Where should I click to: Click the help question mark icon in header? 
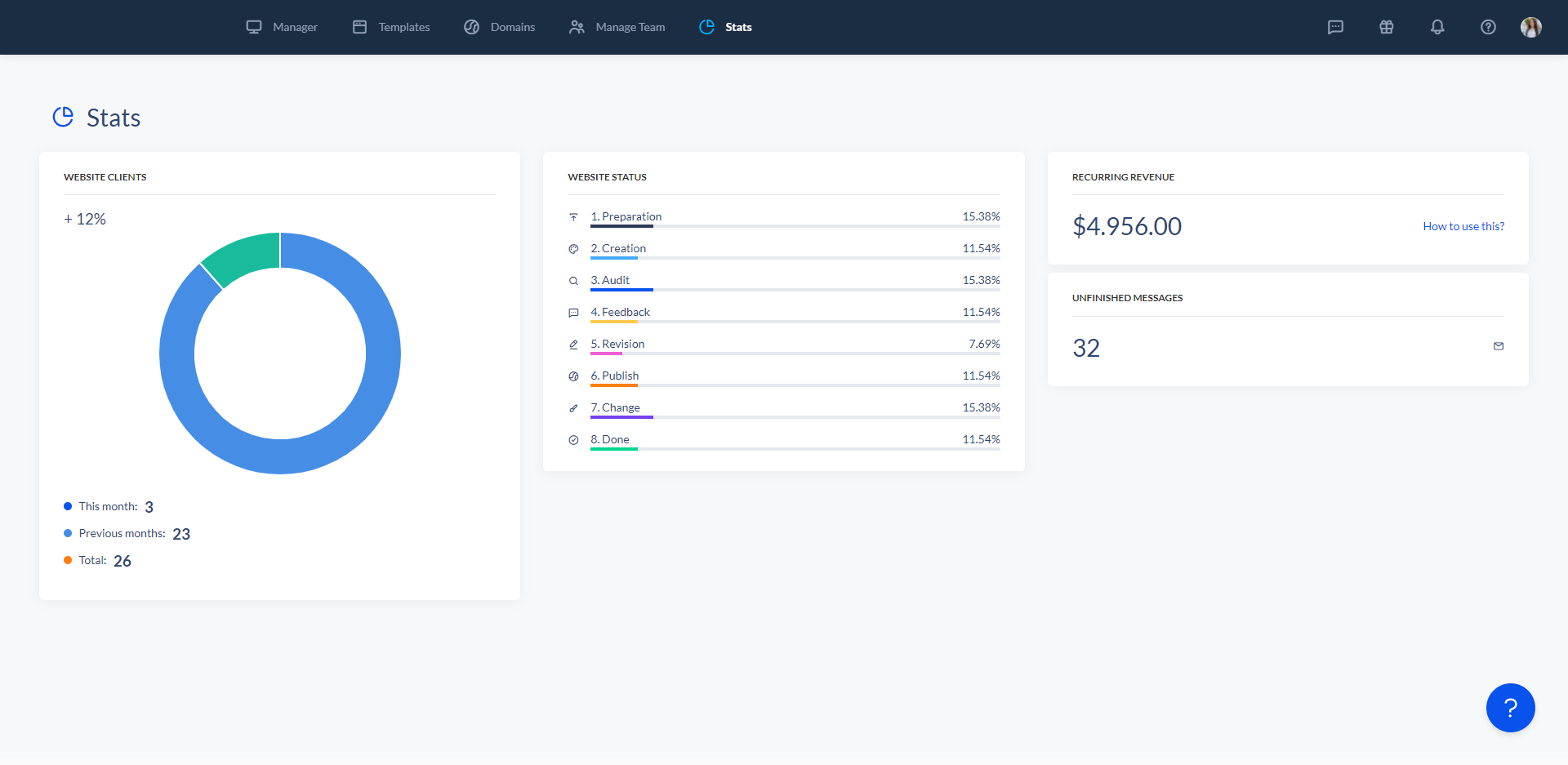click(1488, 27)
